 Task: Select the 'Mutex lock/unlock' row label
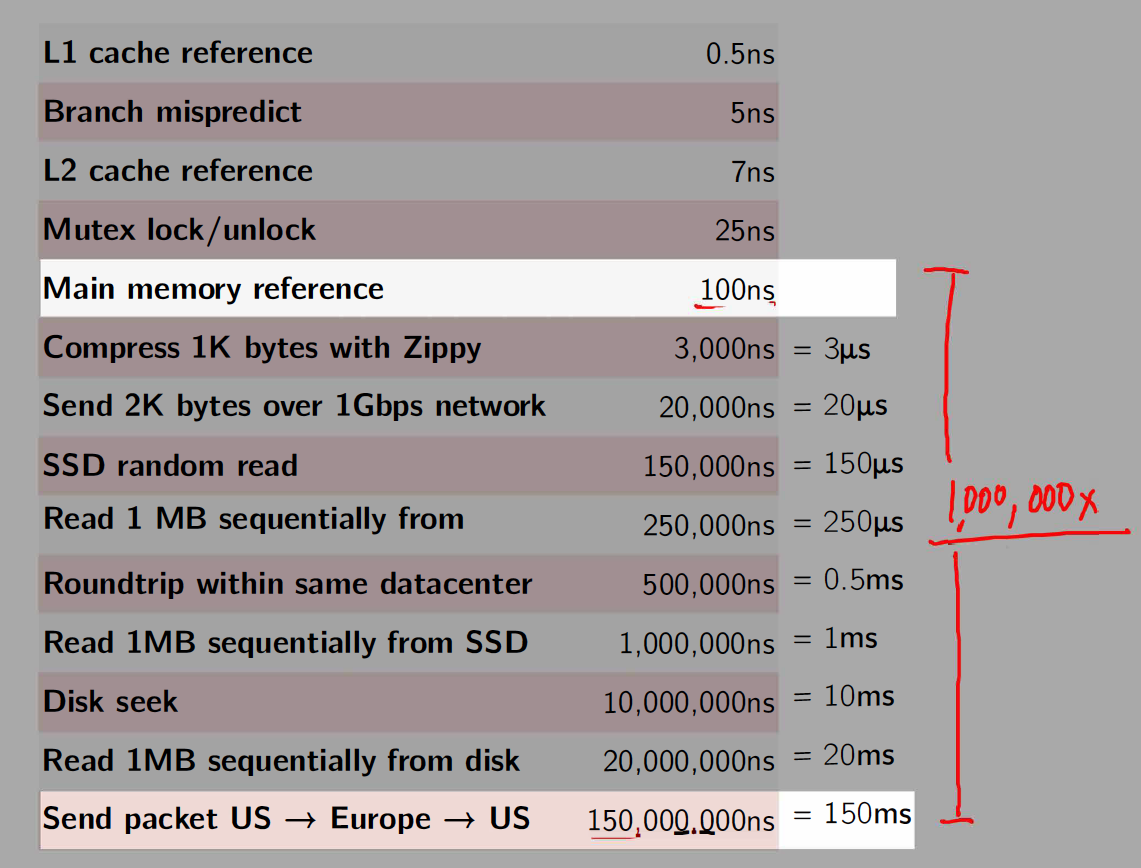[x=179, y=230]
